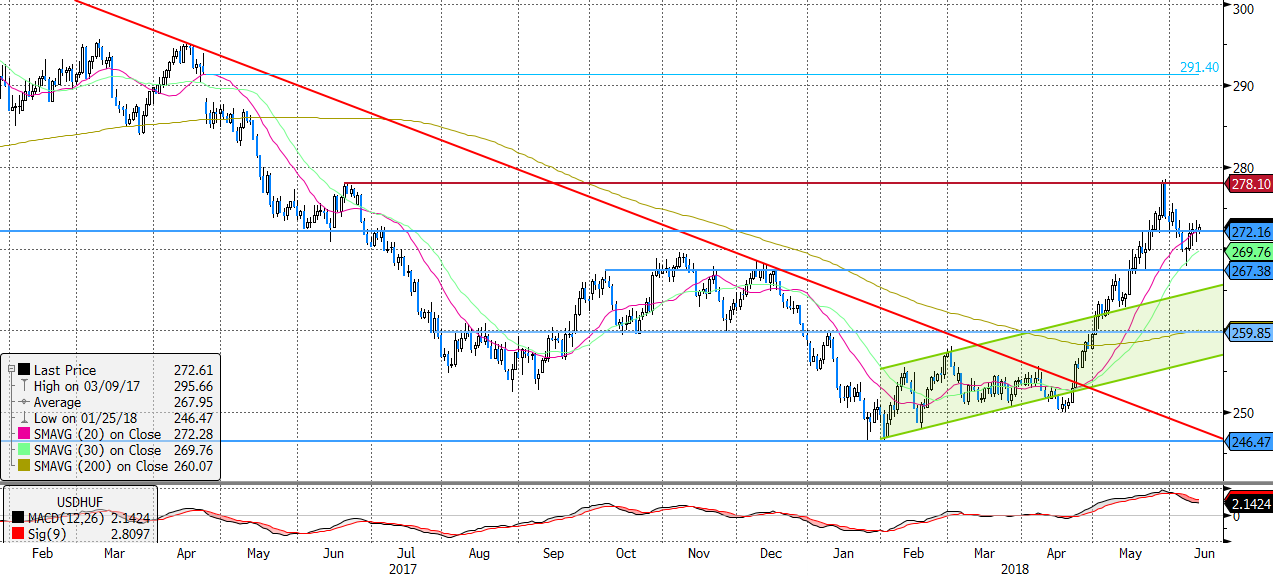This screenshot has width=1273, height=576.
Task: Click the 290 label on price axis
Action: click(x=1243, y=86)
